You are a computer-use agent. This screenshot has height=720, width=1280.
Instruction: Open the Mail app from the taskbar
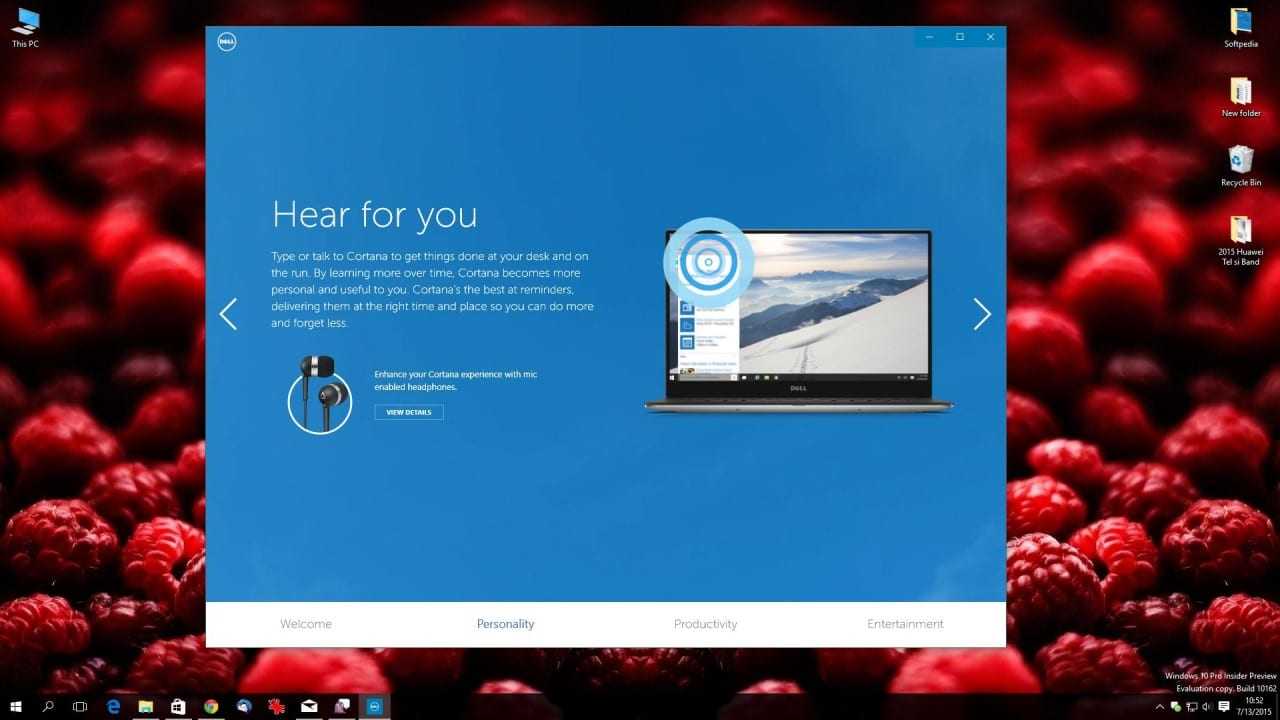309,707
